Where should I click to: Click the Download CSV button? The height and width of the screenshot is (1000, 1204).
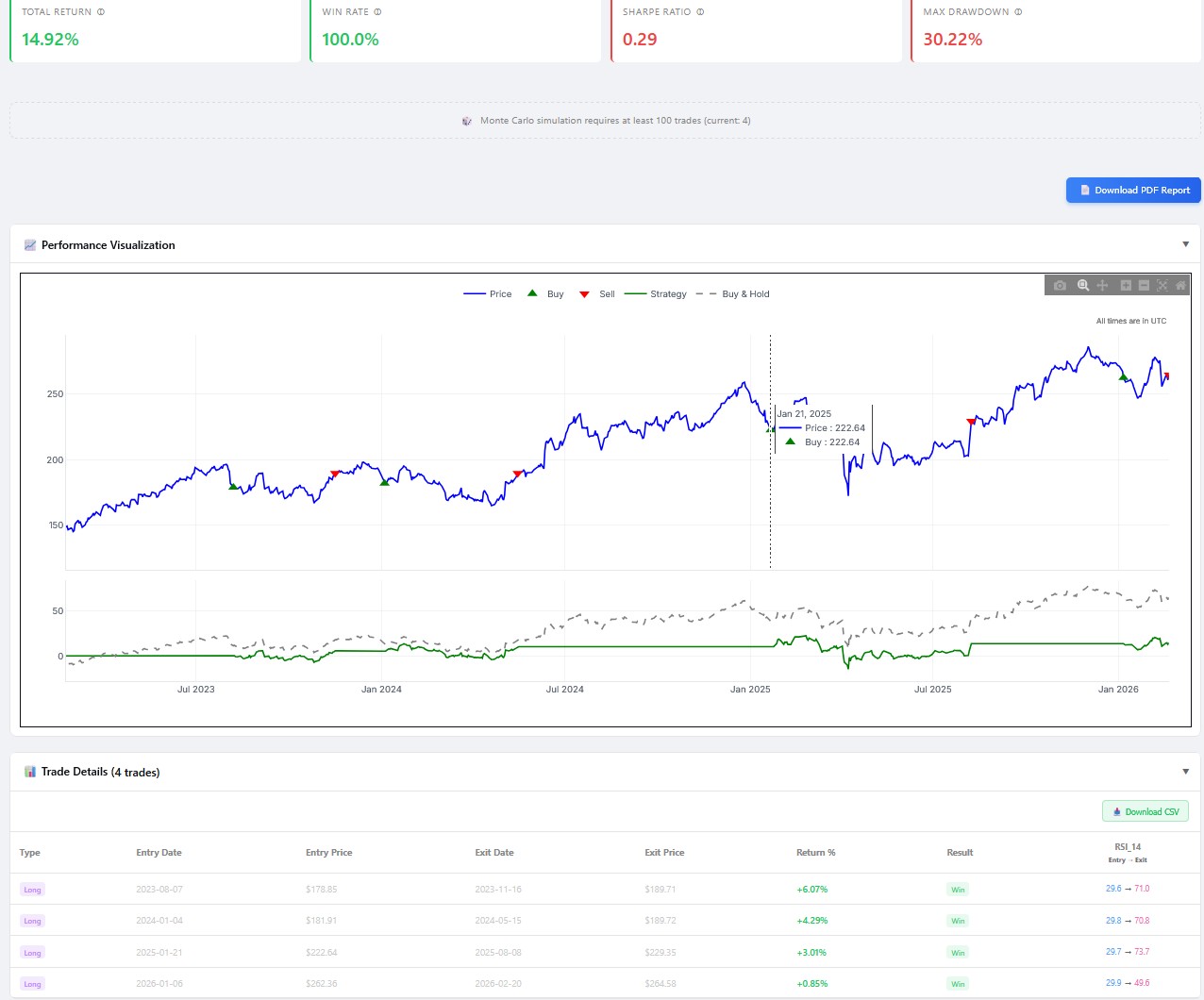click(x=1145, y=811)
